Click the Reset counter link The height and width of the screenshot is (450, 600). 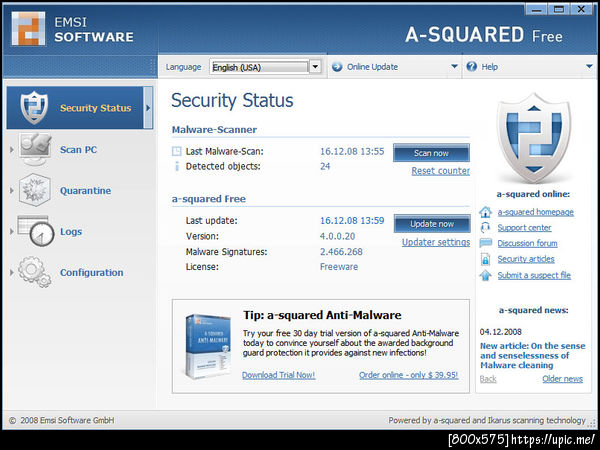coord(440,171)
